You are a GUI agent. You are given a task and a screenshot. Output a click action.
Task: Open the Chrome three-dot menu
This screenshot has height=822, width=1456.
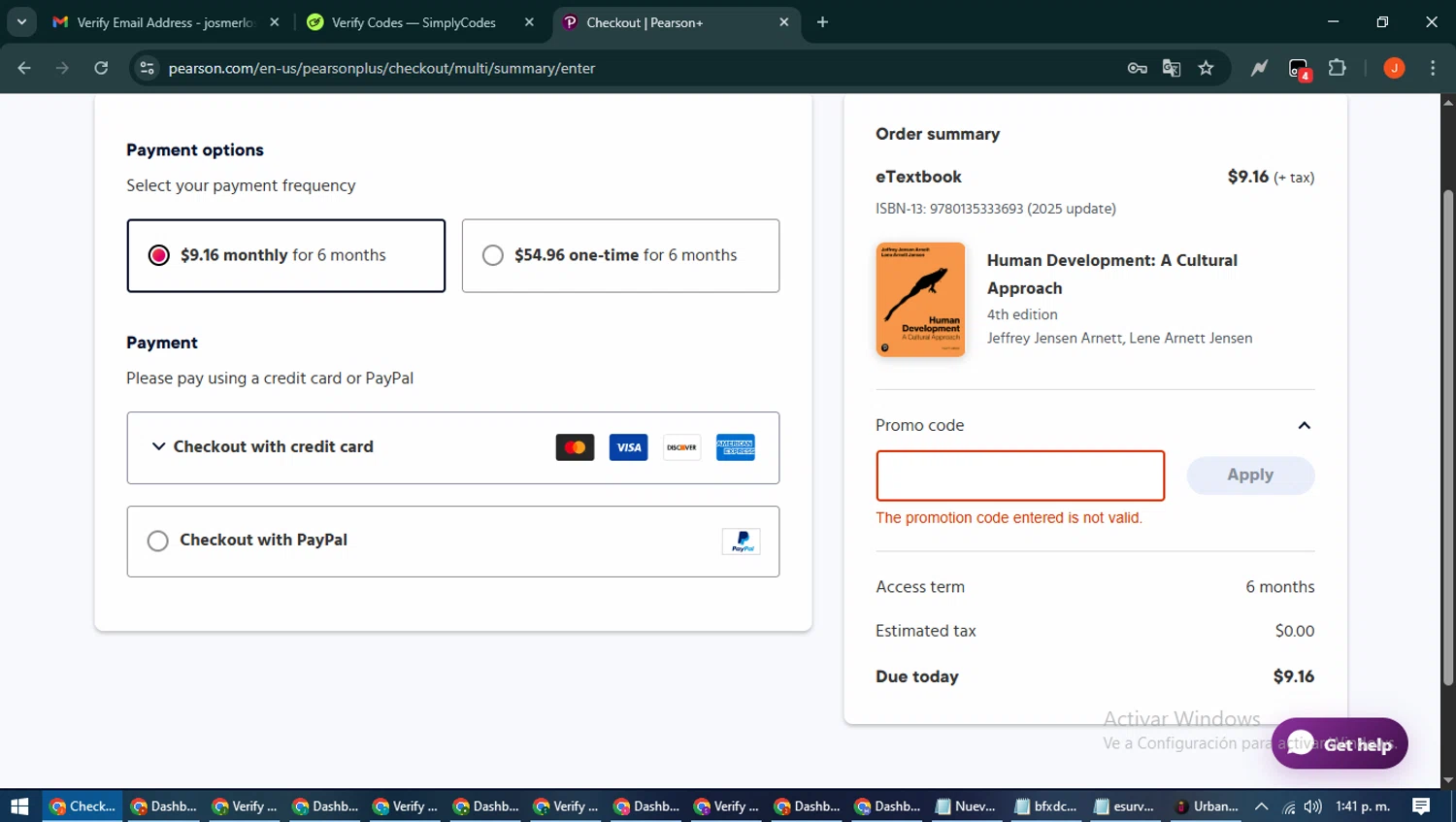point(1433,68)
